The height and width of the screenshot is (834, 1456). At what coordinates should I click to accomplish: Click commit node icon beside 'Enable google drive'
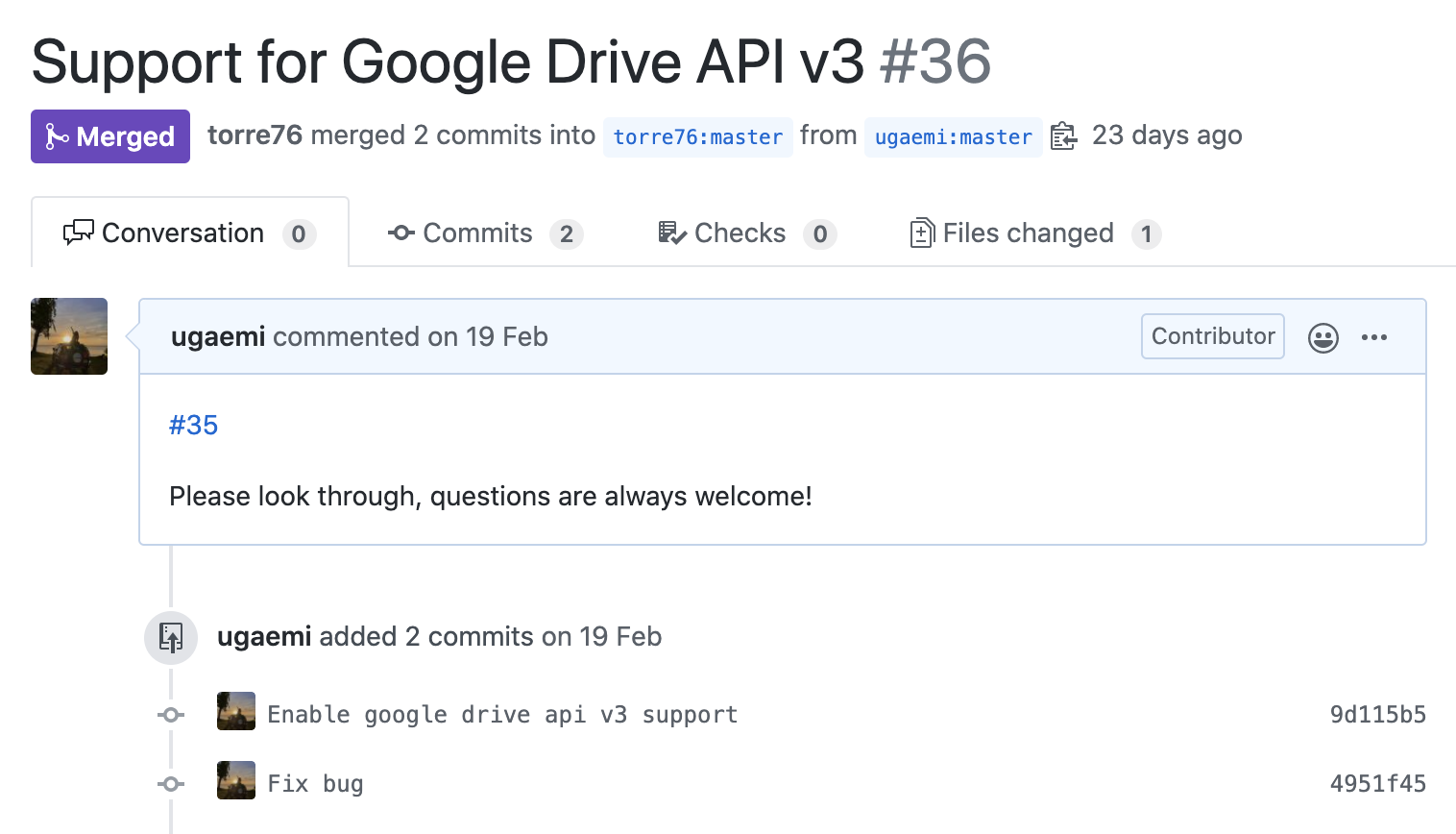(171, 715)
